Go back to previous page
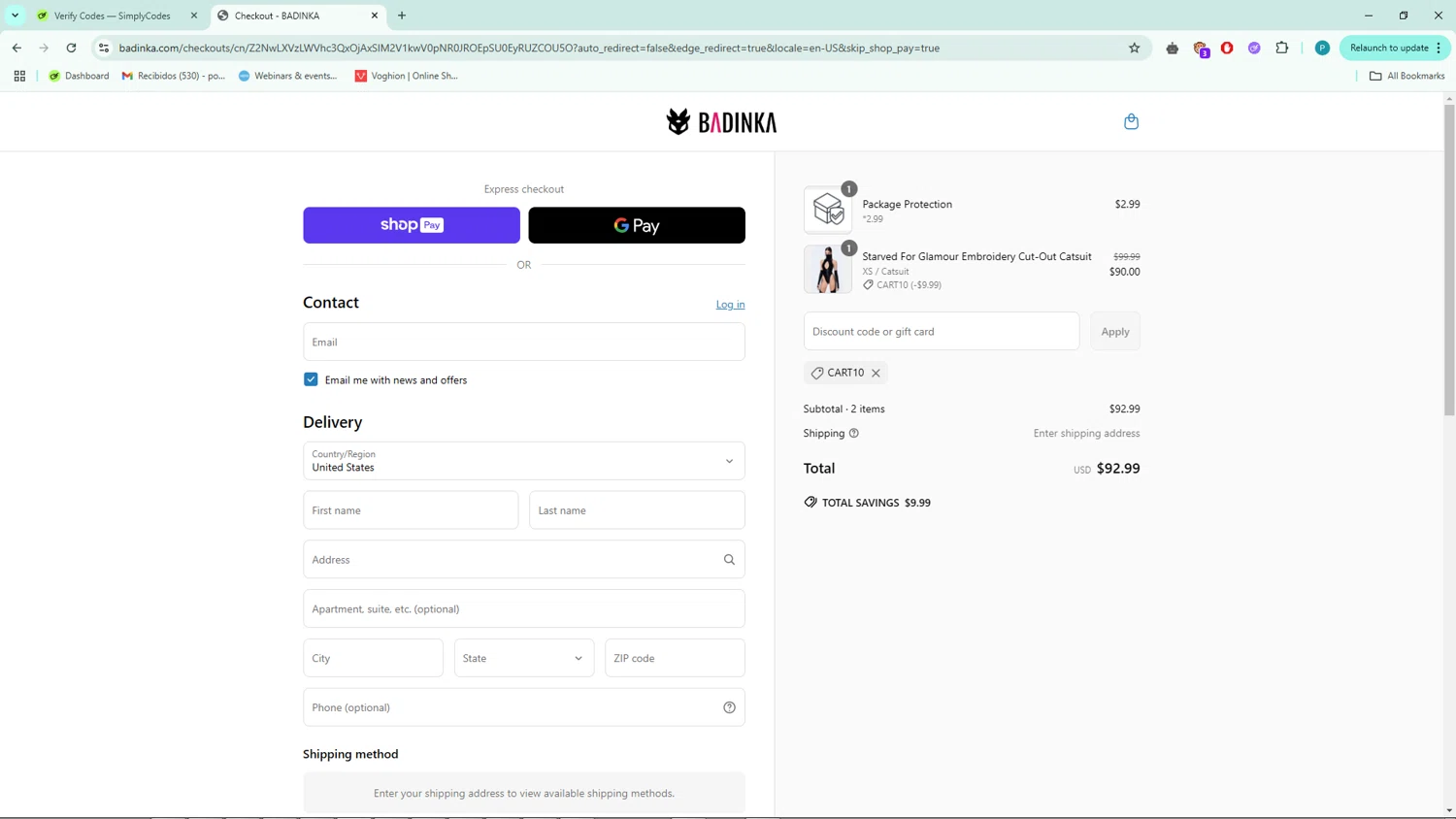Screen dimensions: 1456x819 pos(17,48)
